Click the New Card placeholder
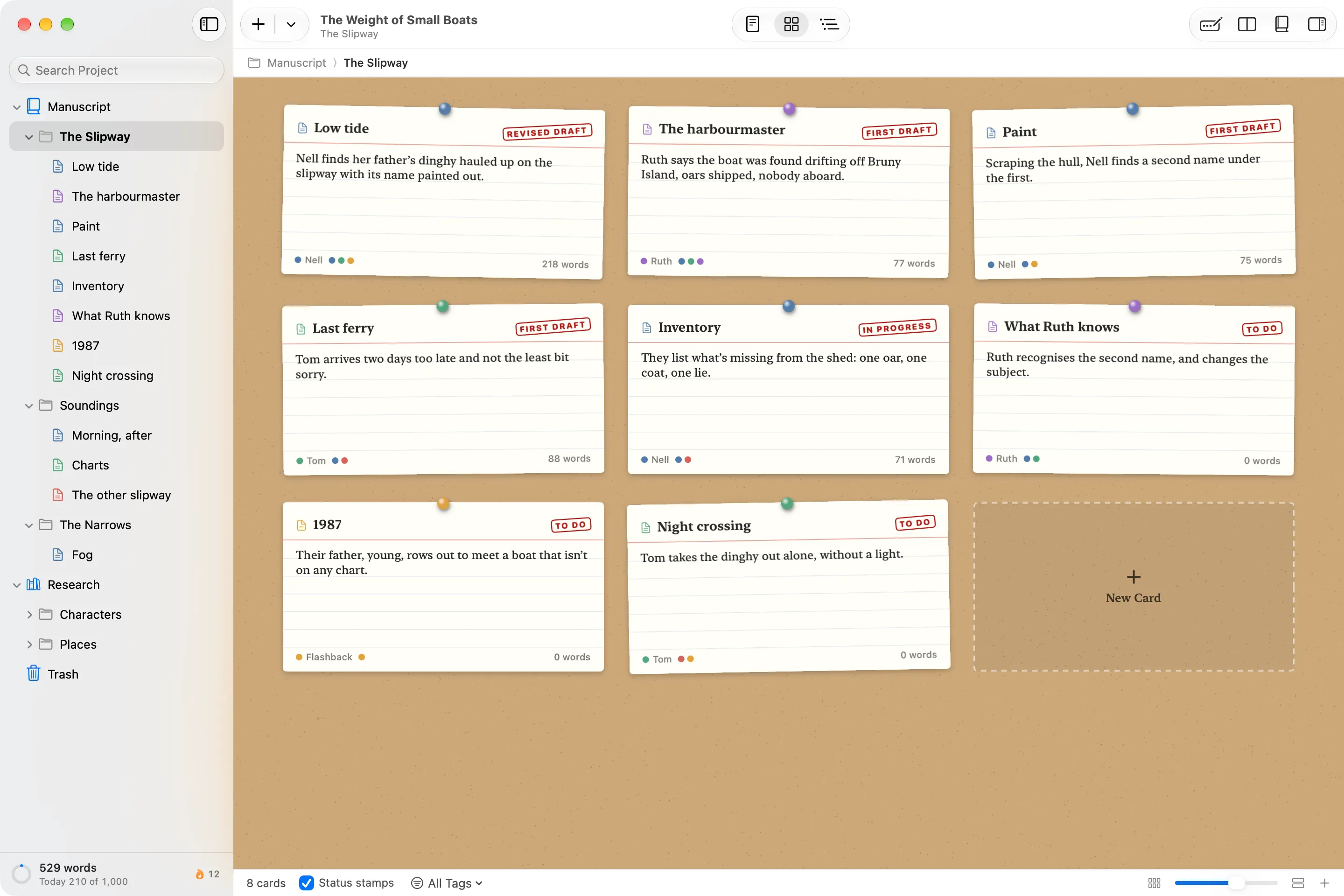 [x=1133, y=587]
